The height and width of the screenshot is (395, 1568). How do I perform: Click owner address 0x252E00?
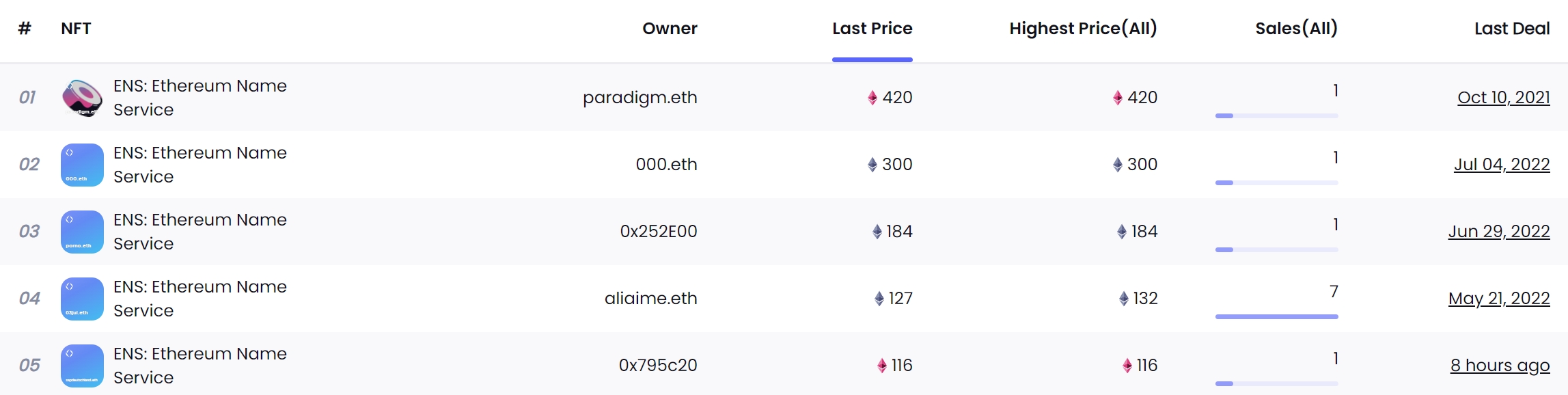658,232
